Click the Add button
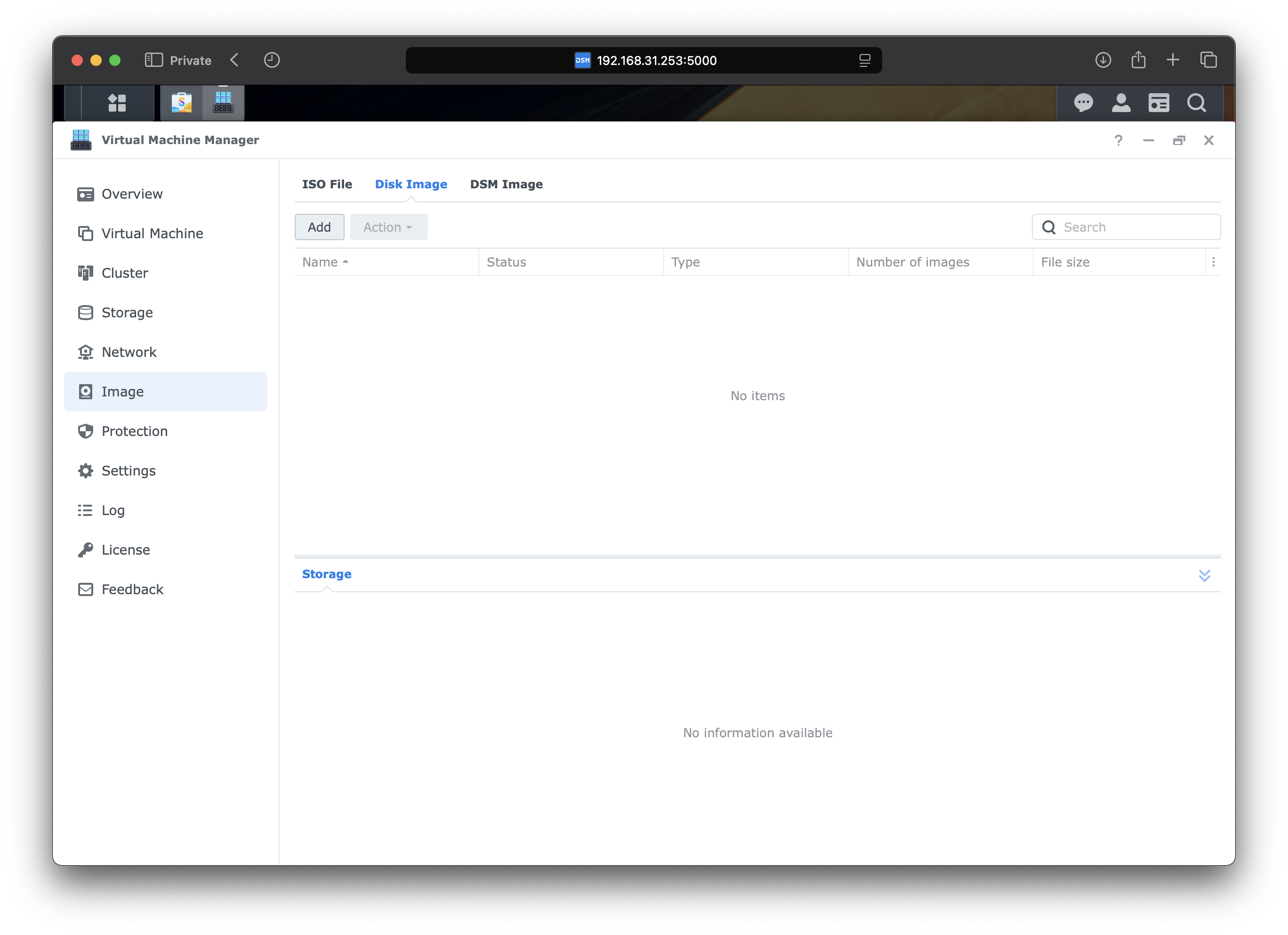 319,227
